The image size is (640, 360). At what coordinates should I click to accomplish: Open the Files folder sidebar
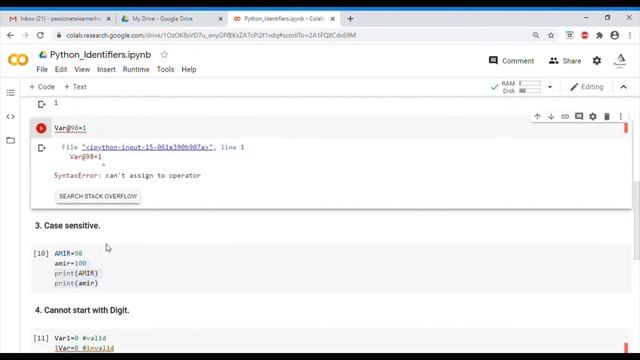(x=11, y=140)
